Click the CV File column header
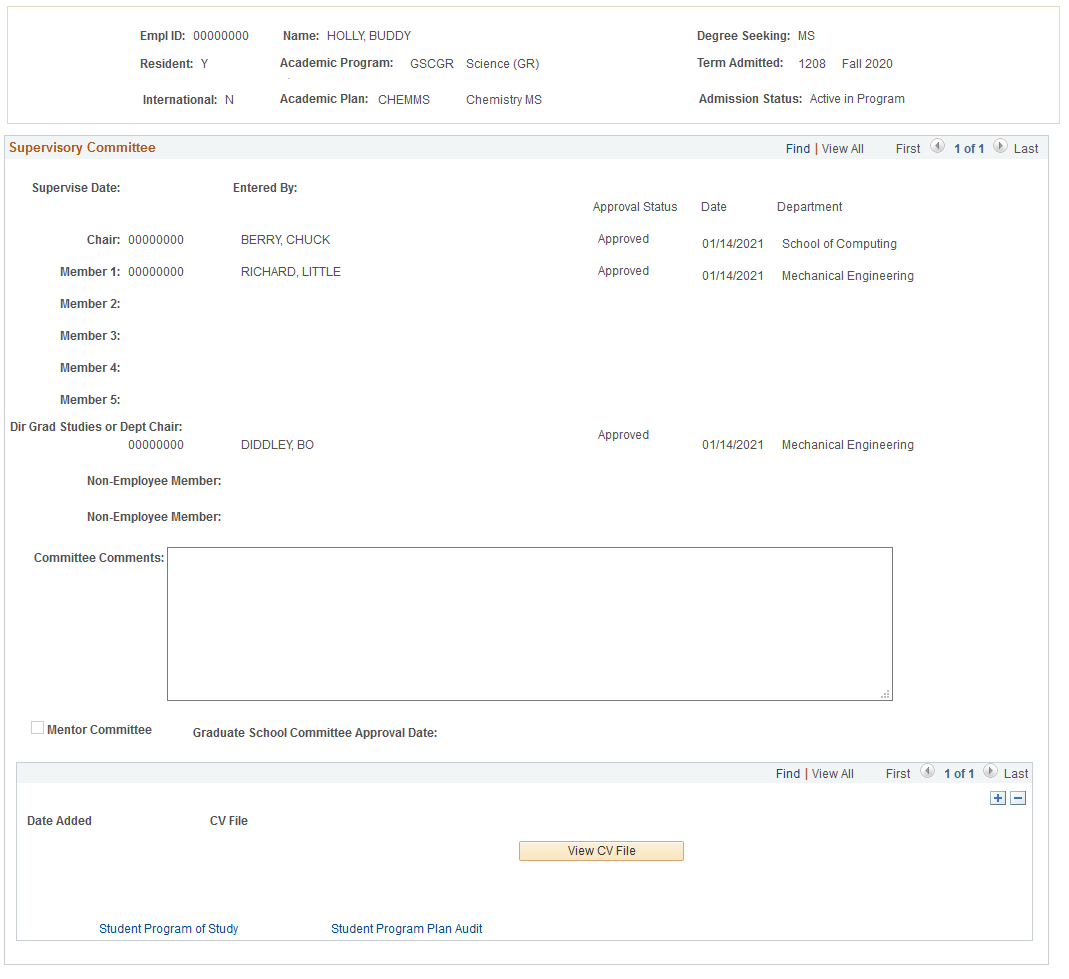Screen dimensions: 1069x979 [228, 821]
